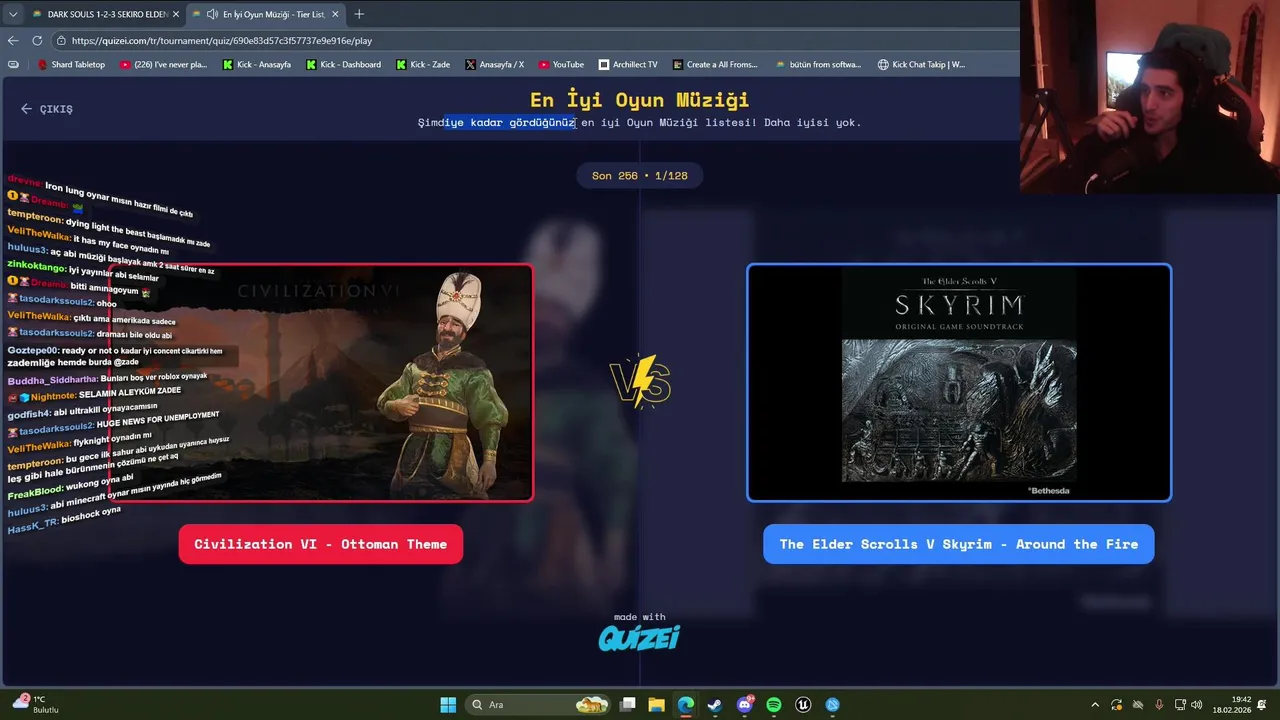
Task: Open the Kick - Dashboard bookmark
Action: pyautogui.click(x=343, y=64)
